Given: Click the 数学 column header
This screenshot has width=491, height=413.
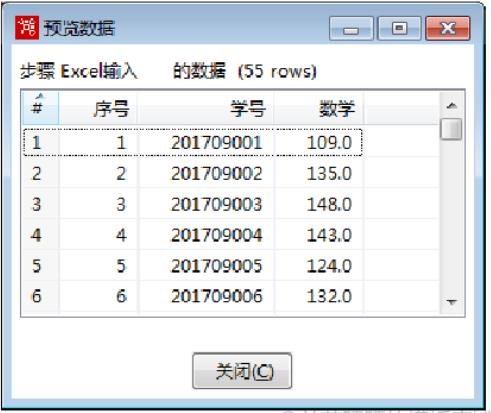Looking at the screenshot, I should tap(318, 108).
